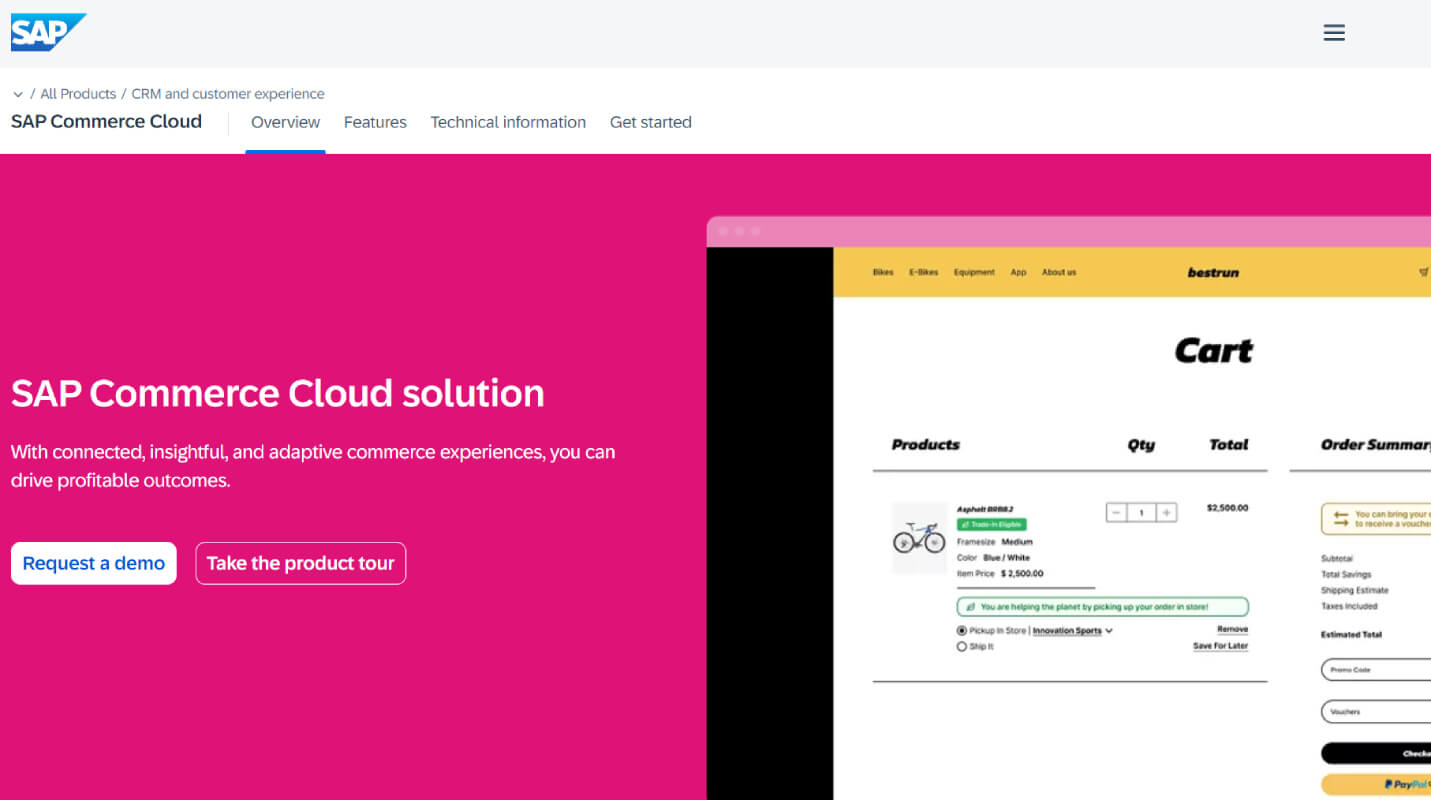Click the SAP Commerce Cloud title
The height and width of the screenshot is (800, 1431).
106,122
